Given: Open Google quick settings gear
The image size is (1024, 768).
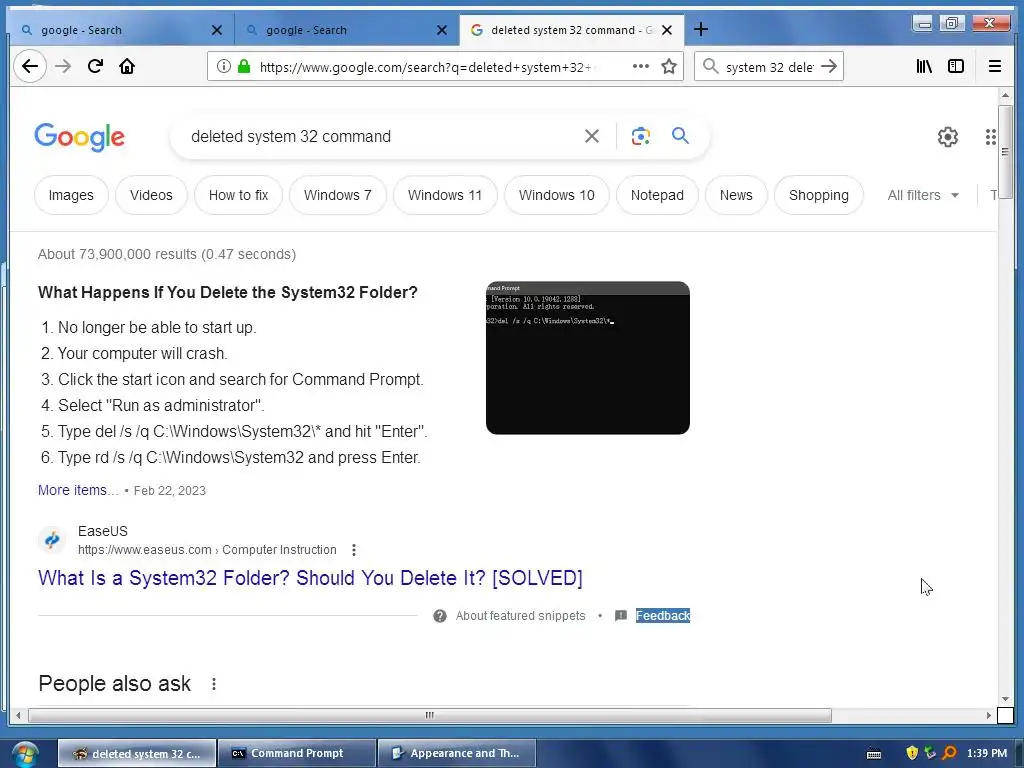Looking at the screenshot, I should click(948, 136).
